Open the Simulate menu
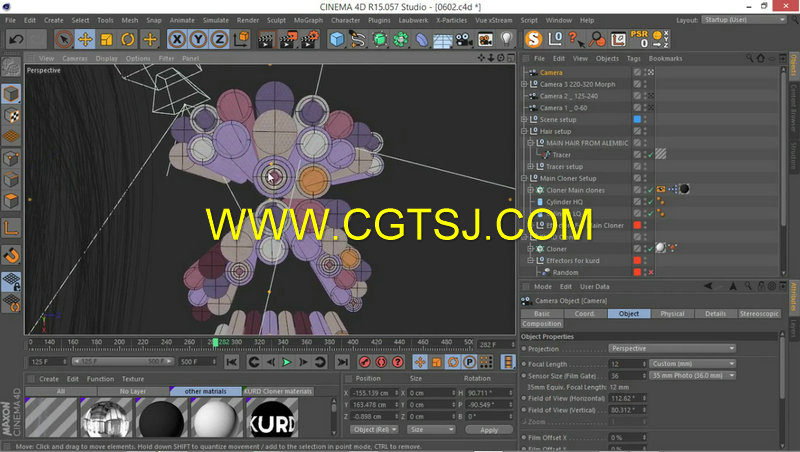The height and width of the screenshot is (452, 800). (x=216, y=20)
